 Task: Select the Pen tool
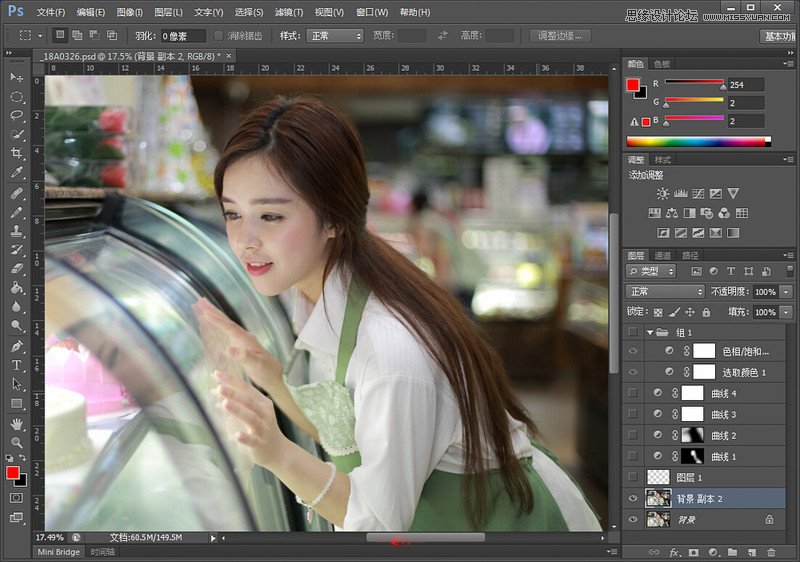click(x=17, y=346)
